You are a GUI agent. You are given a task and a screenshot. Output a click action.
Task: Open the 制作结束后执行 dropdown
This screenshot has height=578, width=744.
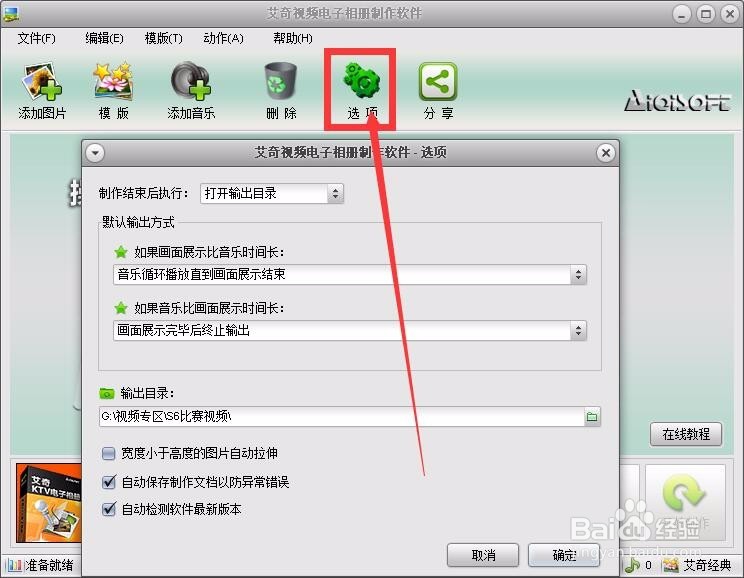272,193
